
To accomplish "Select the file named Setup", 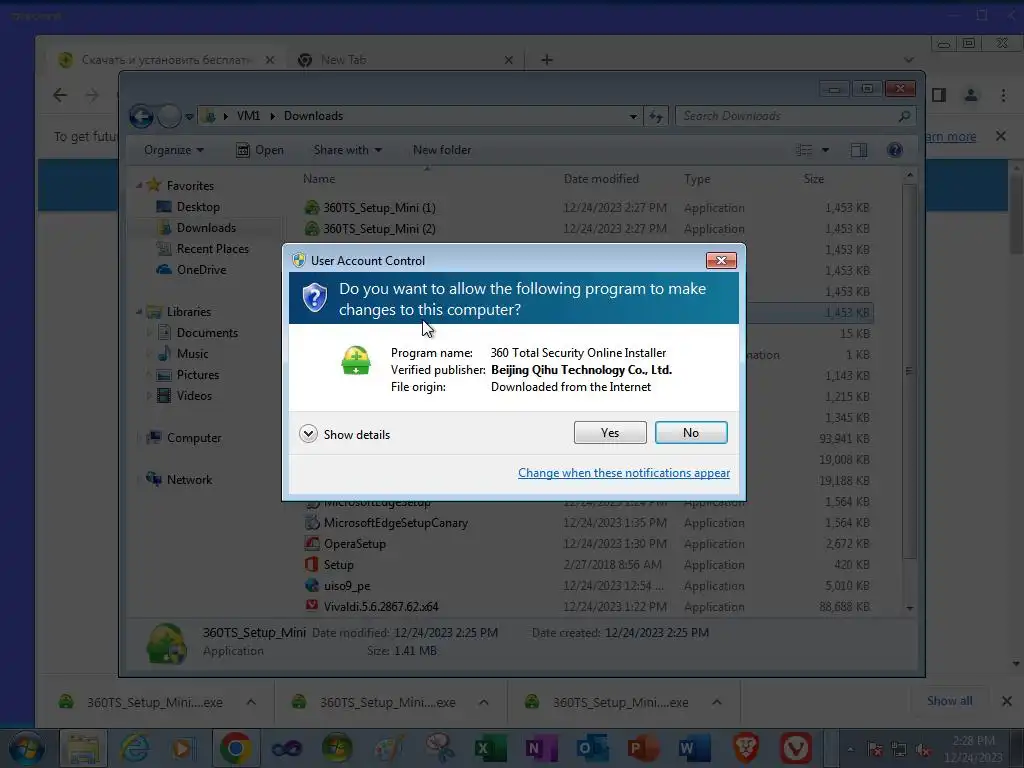I will [x=338, y=565].
